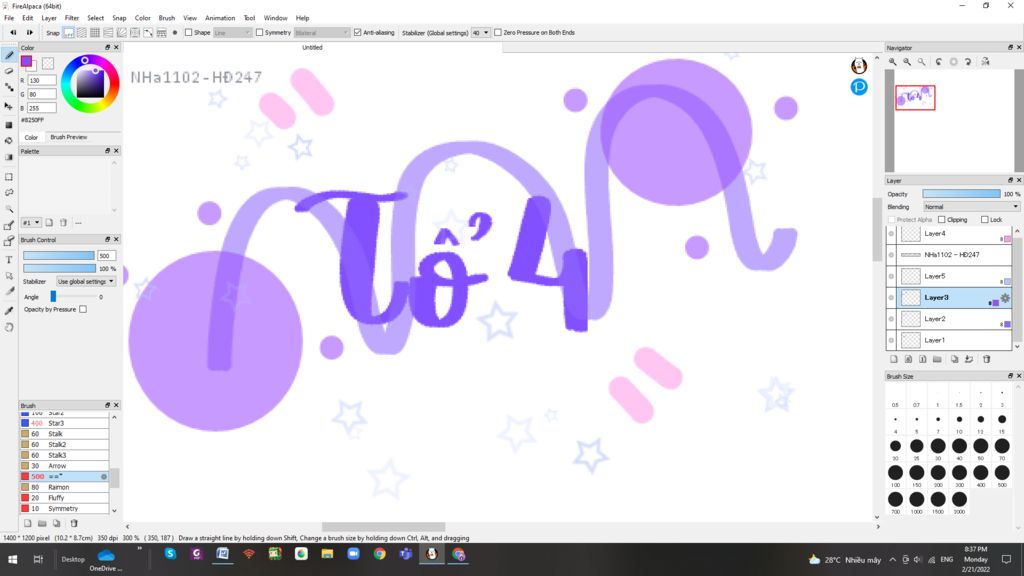Screen dimensions: 1024x576
Task: Adjust the layer Opacity slider
Action: tap(961, 194)
